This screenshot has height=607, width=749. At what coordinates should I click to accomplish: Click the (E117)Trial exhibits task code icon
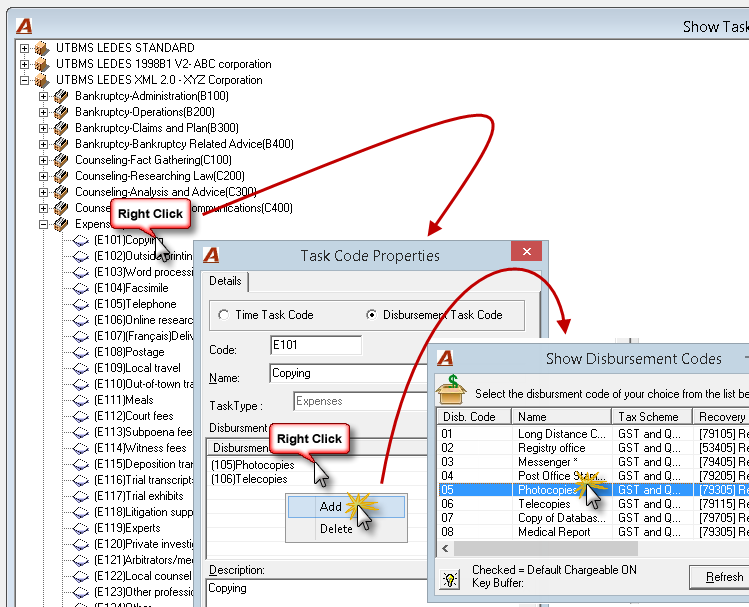(81, 496)
